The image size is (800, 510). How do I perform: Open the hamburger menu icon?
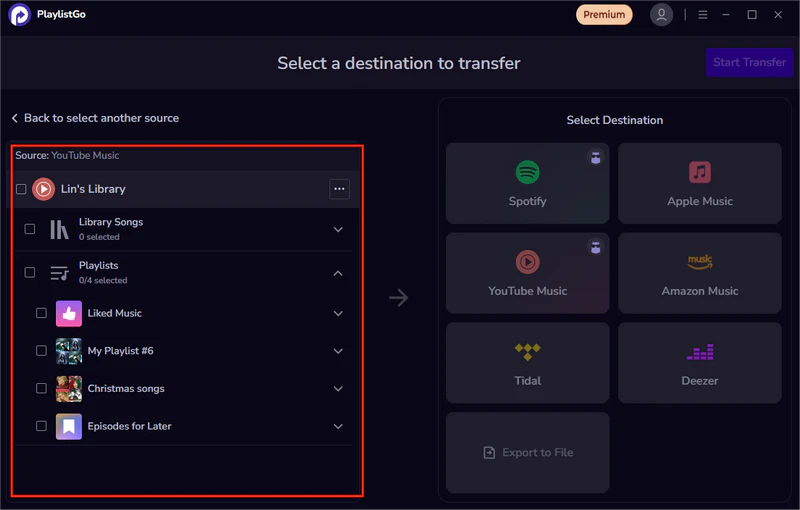click(x=703, y=15)
